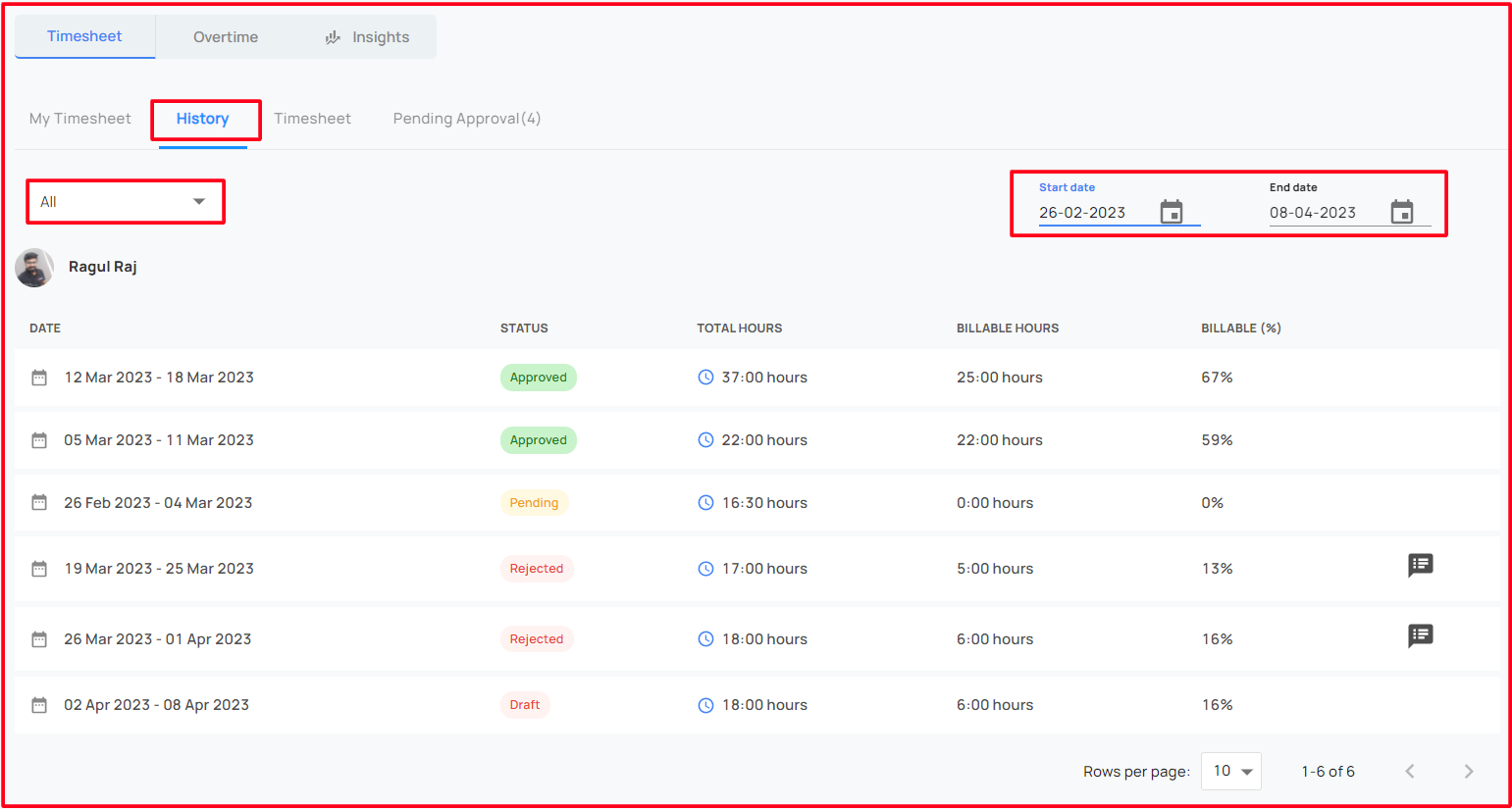Click the Start date input field
The image size is (1512, 809).
point(1097,213)
